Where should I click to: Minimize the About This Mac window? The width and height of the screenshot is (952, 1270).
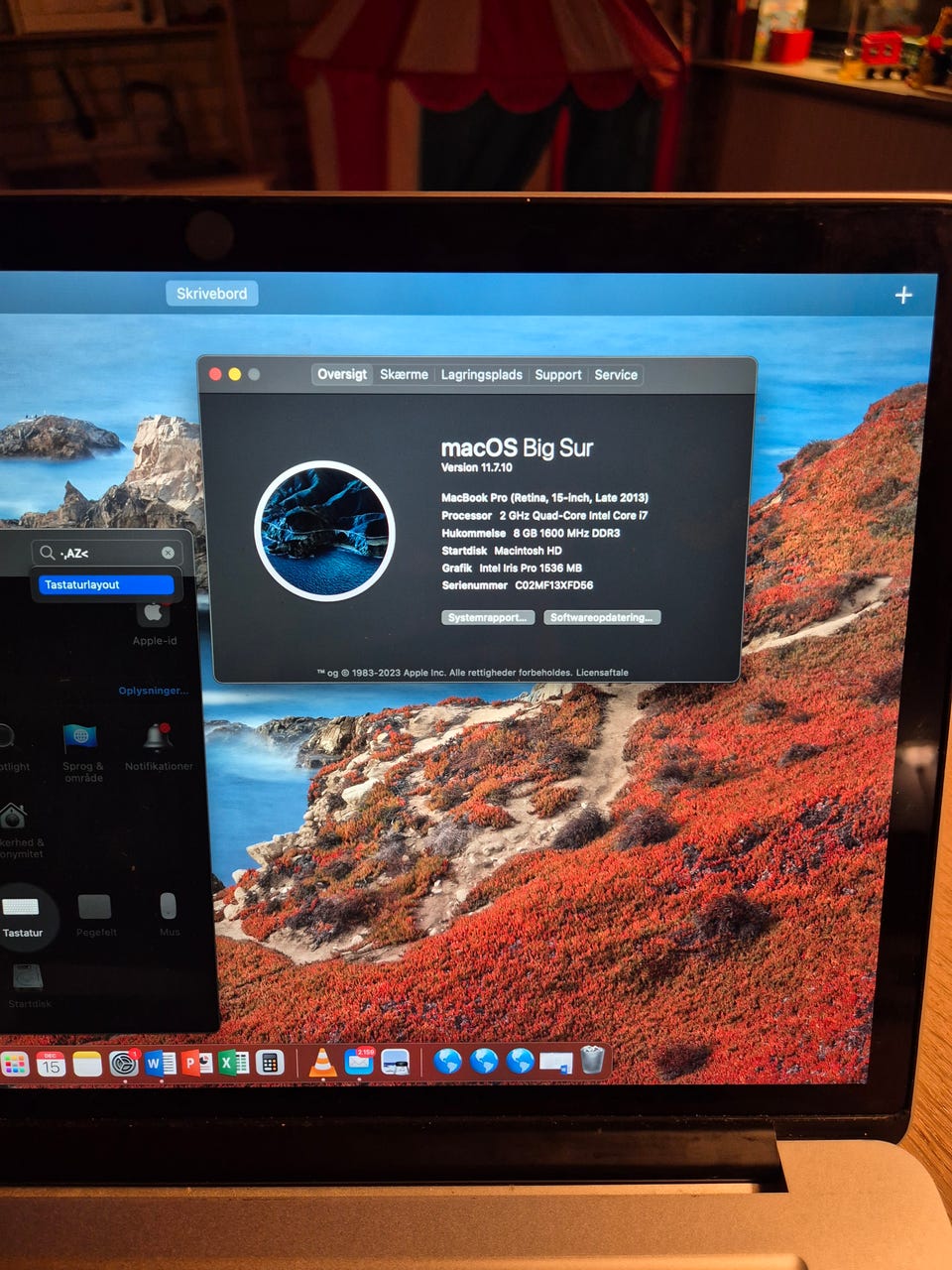coord(235,374)
